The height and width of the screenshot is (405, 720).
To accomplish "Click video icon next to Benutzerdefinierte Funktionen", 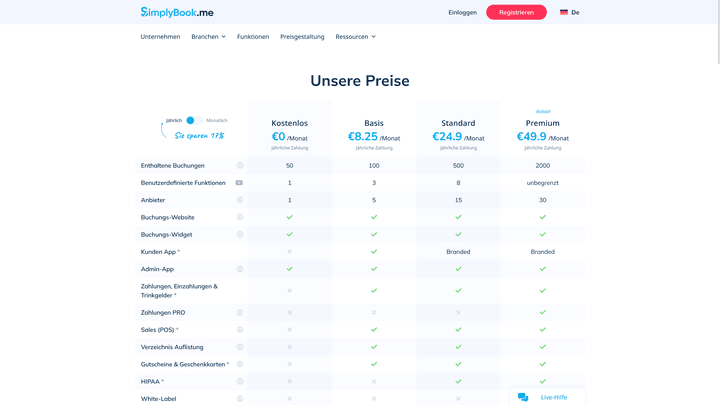I will [x=239, y=183].
